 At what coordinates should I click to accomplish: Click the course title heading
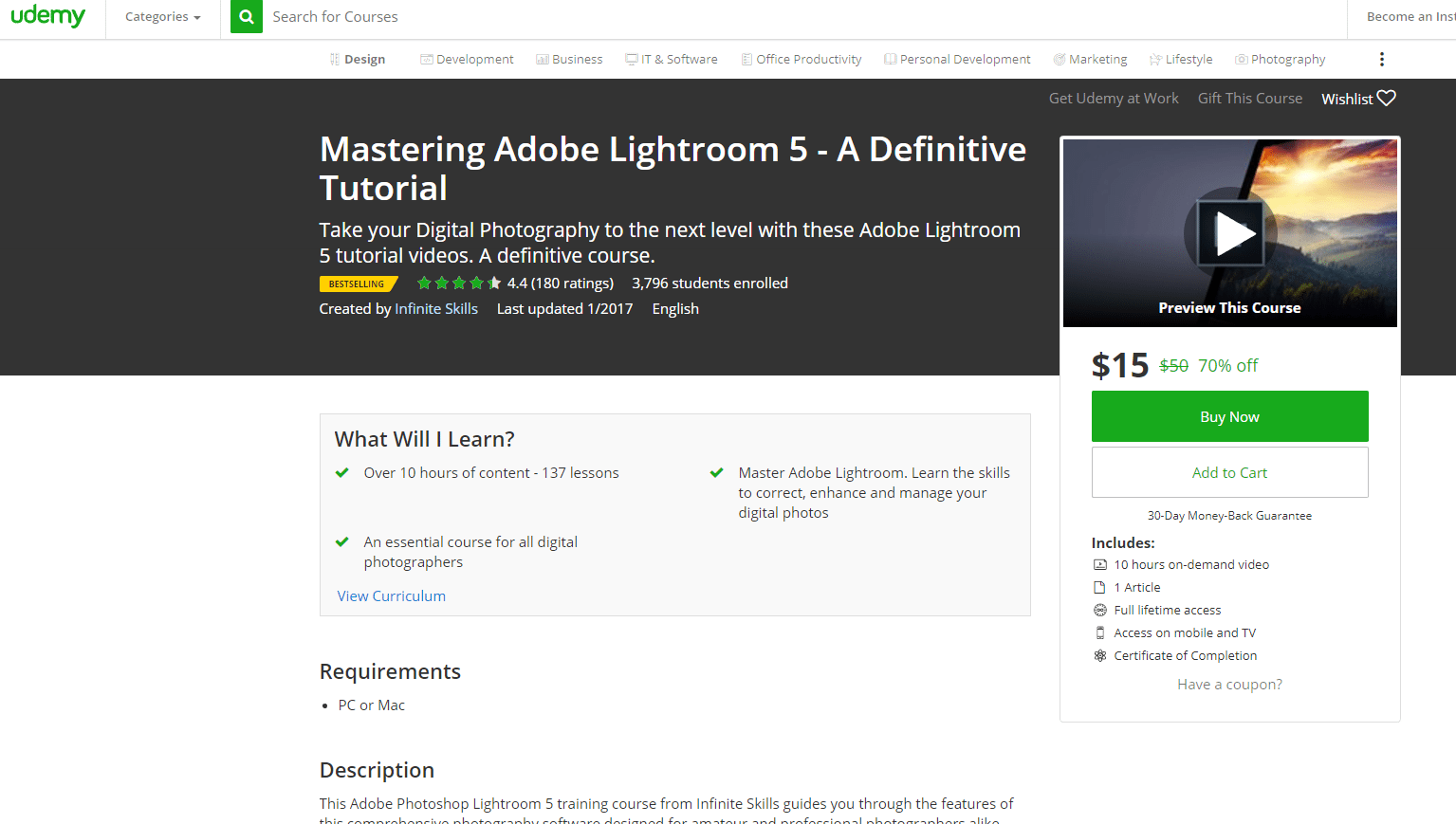673,169
